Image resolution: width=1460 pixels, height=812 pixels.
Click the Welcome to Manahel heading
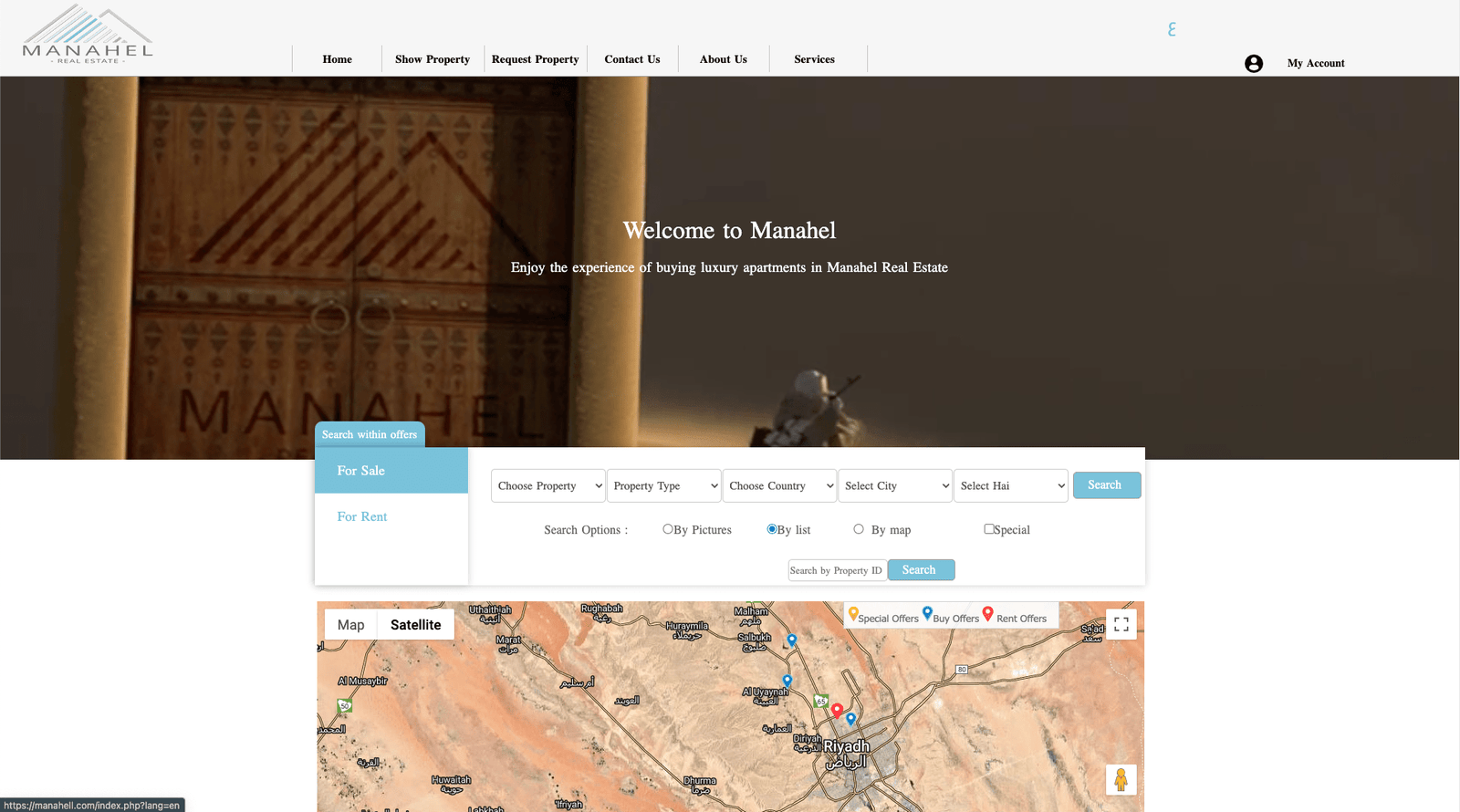730,230
